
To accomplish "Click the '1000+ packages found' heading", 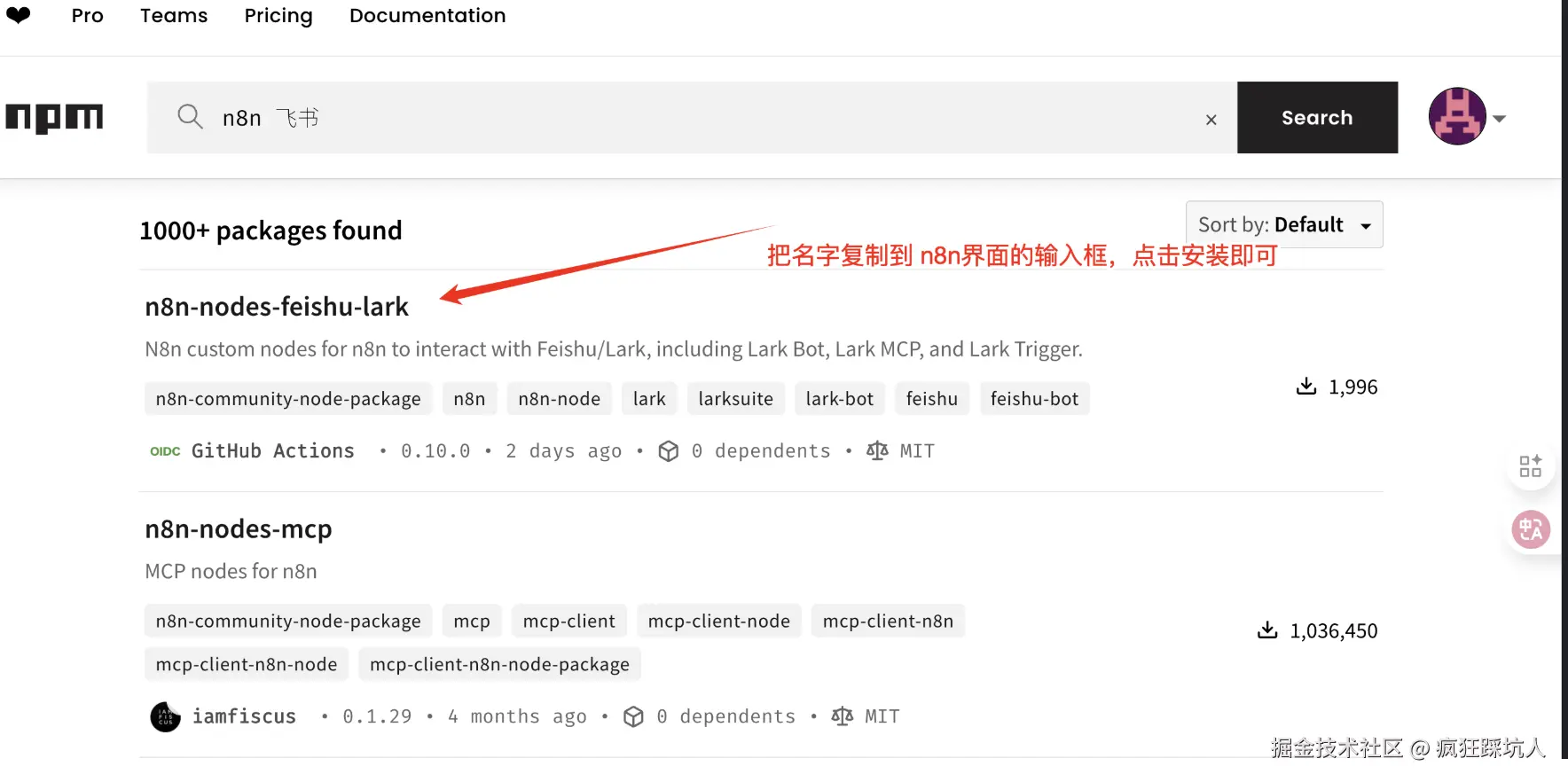I will click(270, 231).
